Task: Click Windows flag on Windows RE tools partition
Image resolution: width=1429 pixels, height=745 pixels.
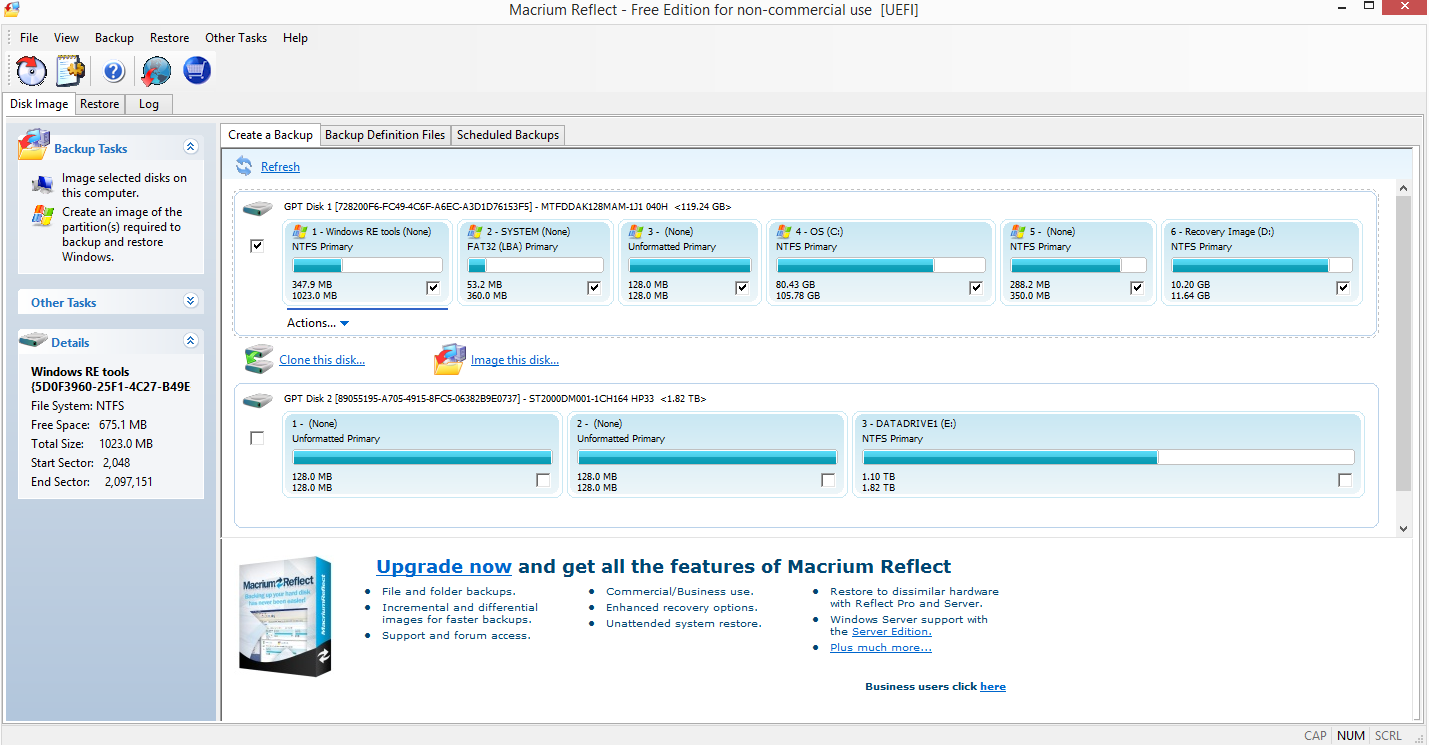Action: pyautogui.click(x=300, y=231)
